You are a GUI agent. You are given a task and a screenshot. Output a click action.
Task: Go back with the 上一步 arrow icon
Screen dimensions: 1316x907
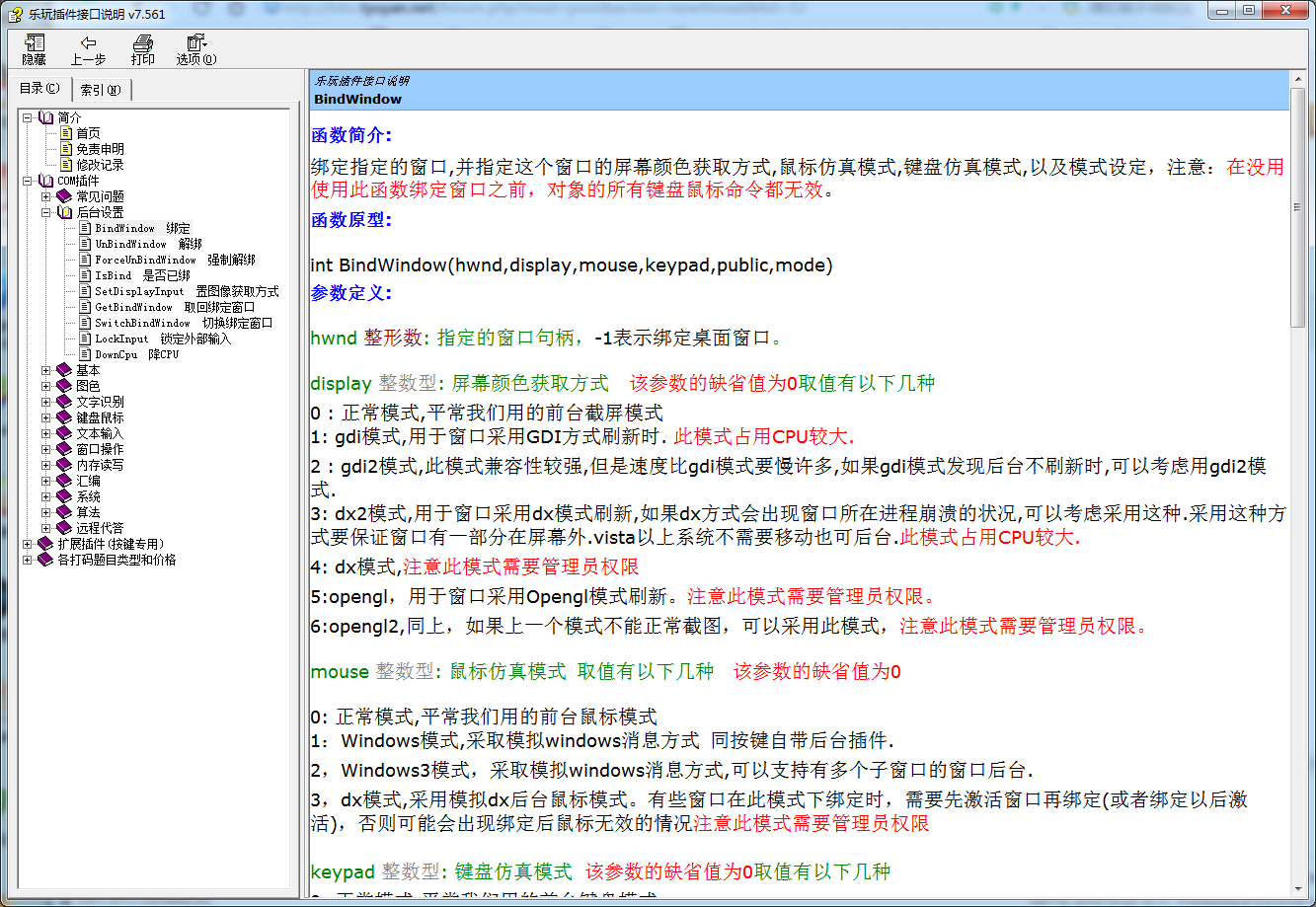(88, 42)
